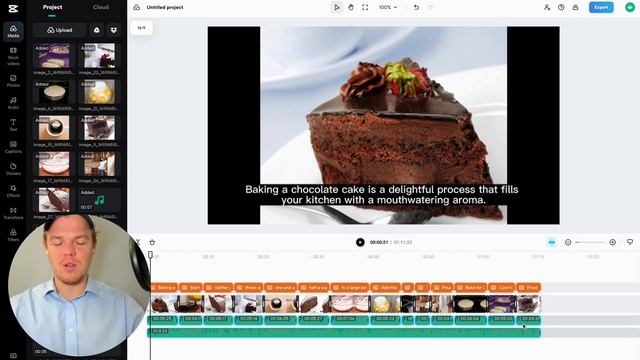This screenshot has height=360, width=640.
Task: Open the invite collaborators icon
Action: coord(547,7)
